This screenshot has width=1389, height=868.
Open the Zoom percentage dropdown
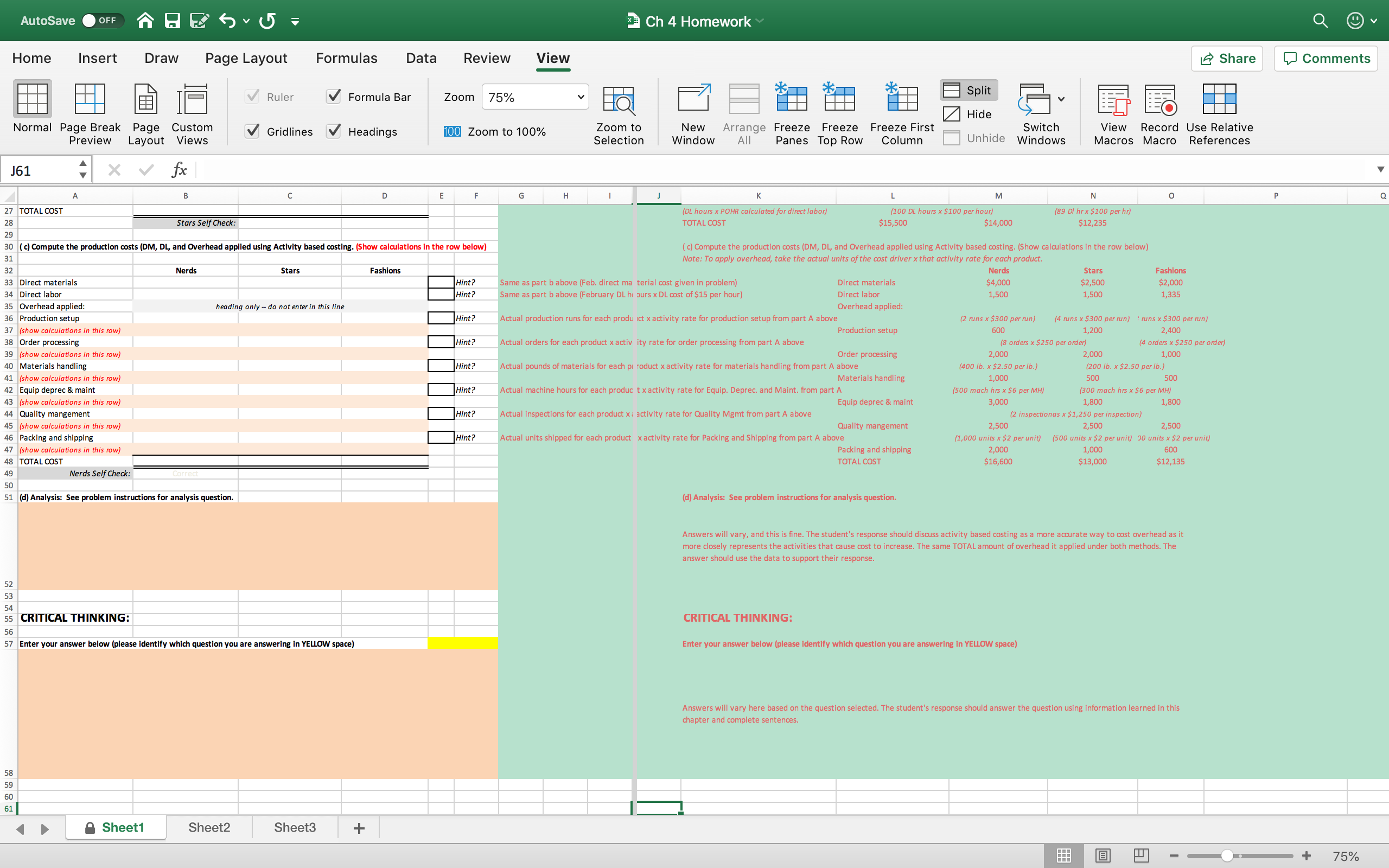(x=579, y=97)
